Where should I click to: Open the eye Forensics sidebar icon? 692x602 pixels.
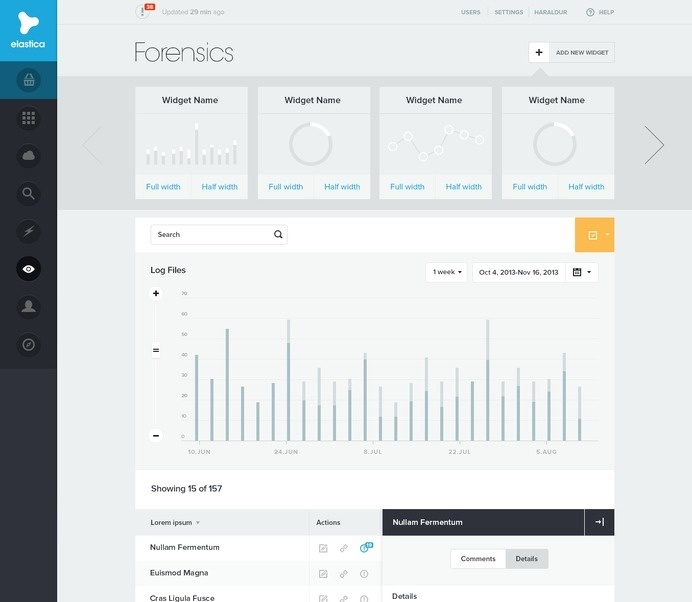(29, 269)
